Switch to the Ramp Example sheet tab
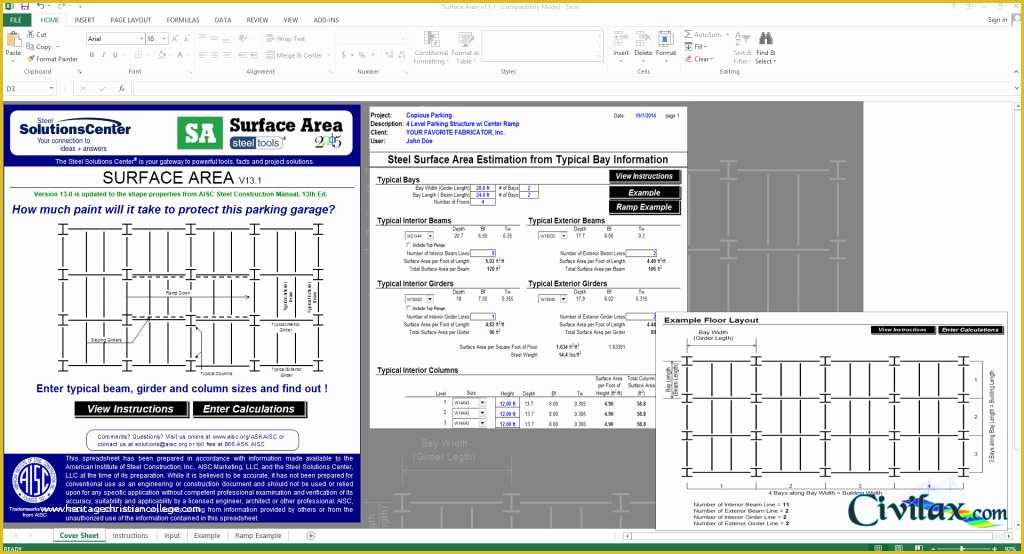Viewport: 1024px width, 554px height. point(258,536)
